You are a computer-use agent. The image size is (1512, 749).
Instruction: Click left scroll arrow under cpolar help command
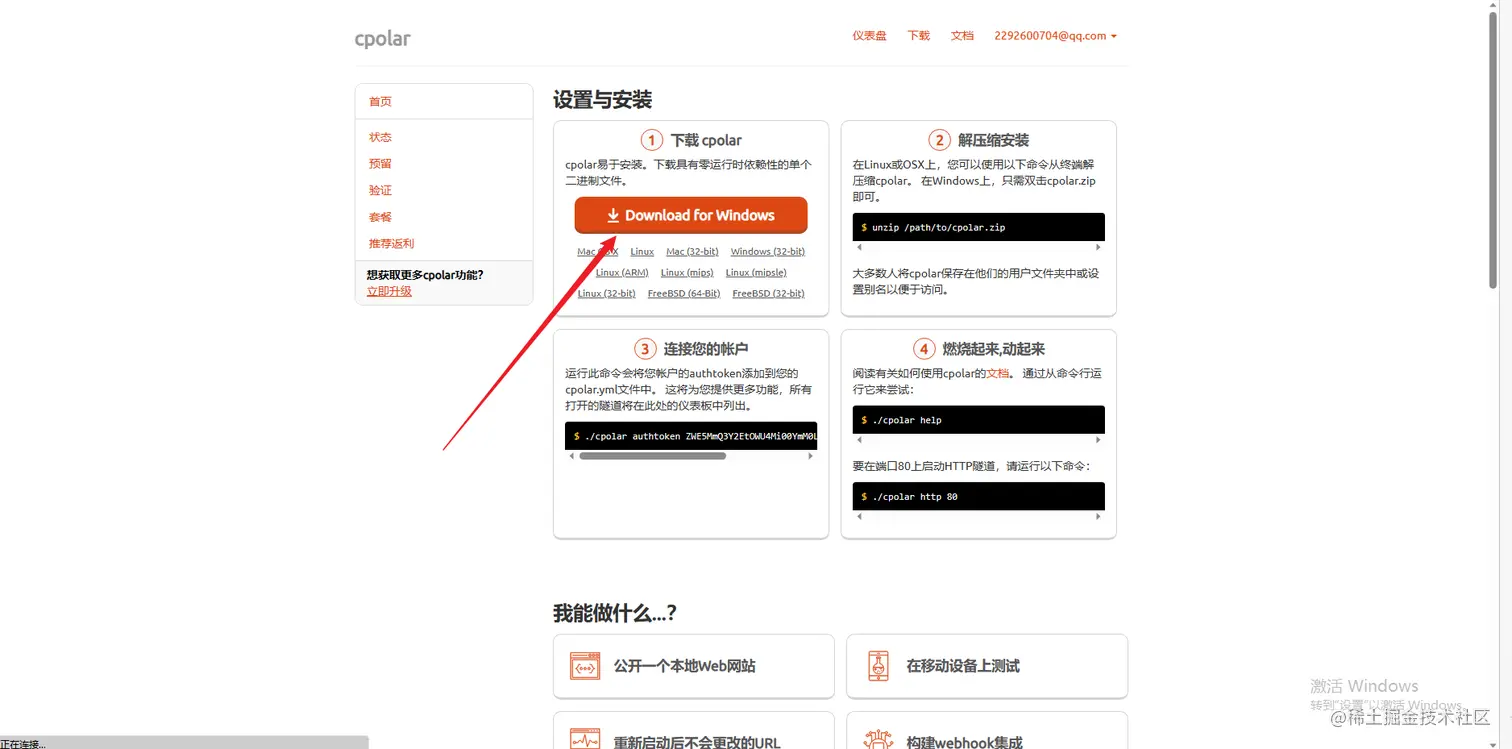pos(859,440)
